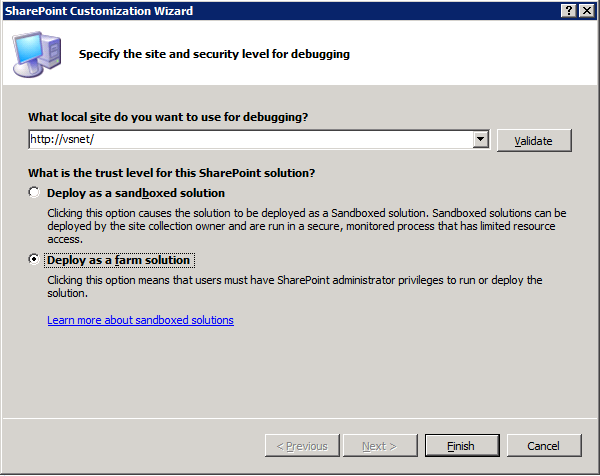Click the sandboxed solution description text
This screenshot has height=476, width=600.
click(x=307, y=226)
